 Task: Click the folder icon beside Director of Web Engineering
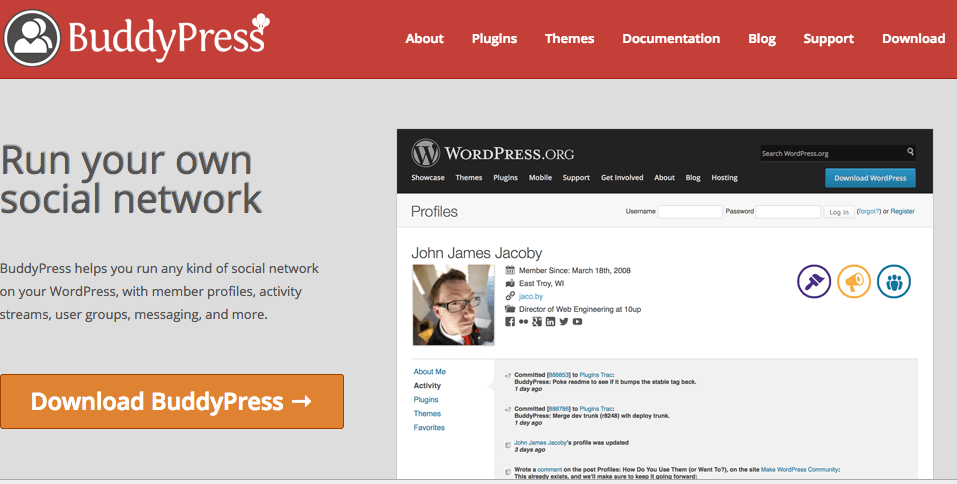click(510, 309)
